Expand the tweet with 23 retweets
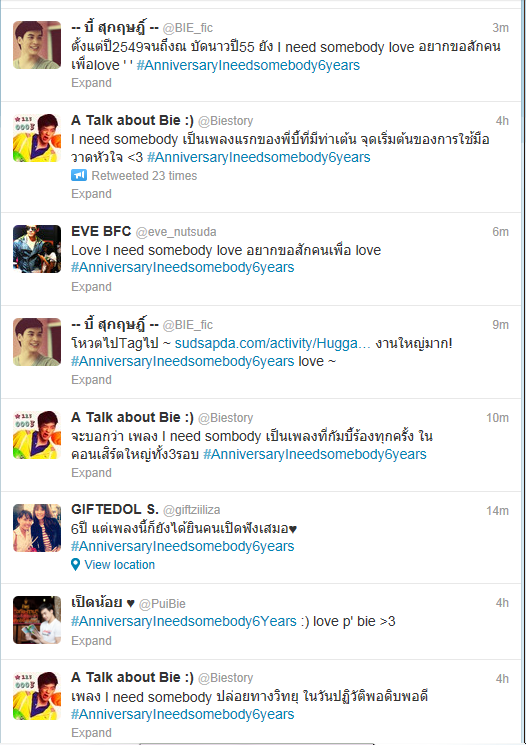The height and width of the screenshot is (745, 526). [x=91, y=194]
